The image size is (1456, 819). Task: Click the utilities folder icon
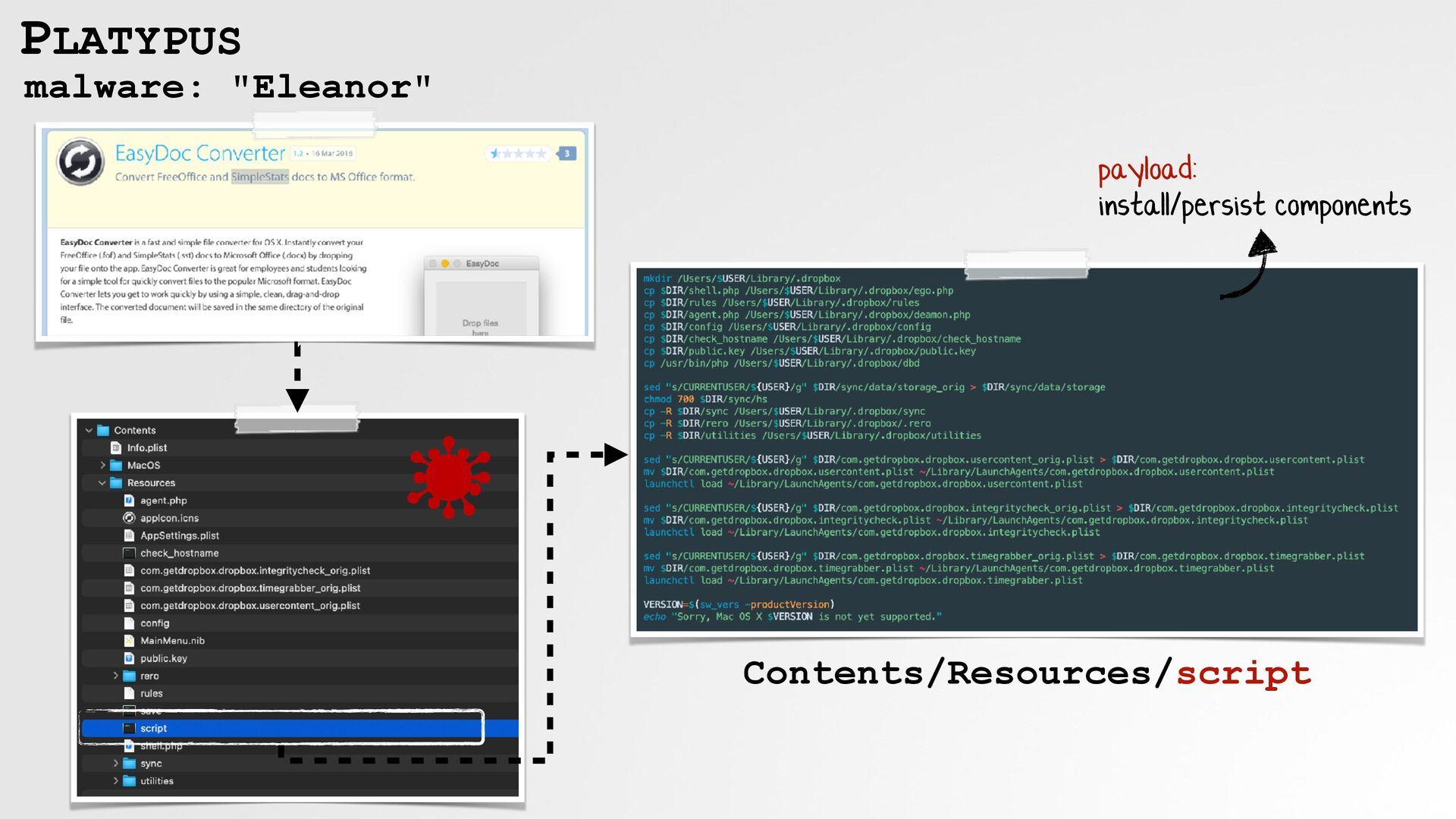129,780
